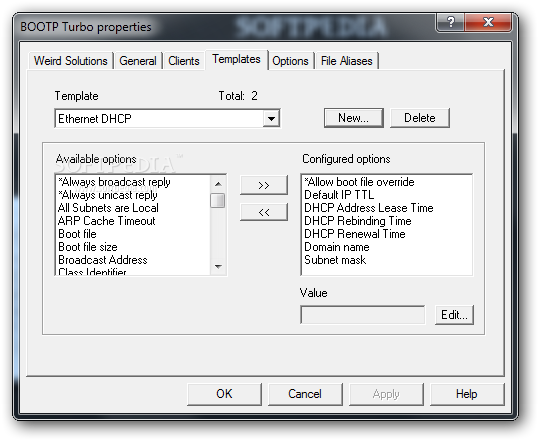
Task: Close the BOOTP Turbo properties dialog
Action: click(x=488, y=22)
